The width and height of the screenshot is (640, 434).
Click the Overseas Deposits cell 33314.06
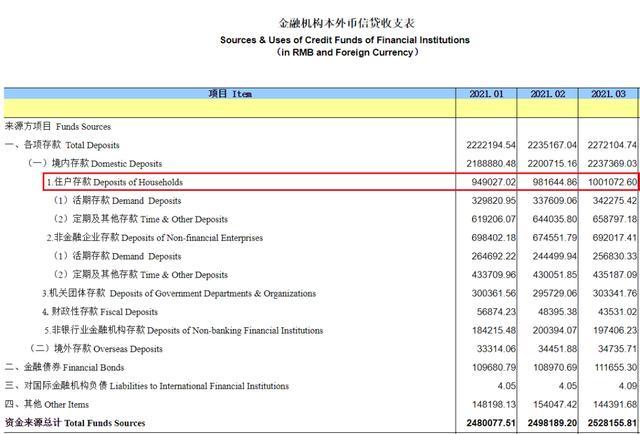pyautogui.click(x=496, y=349)
